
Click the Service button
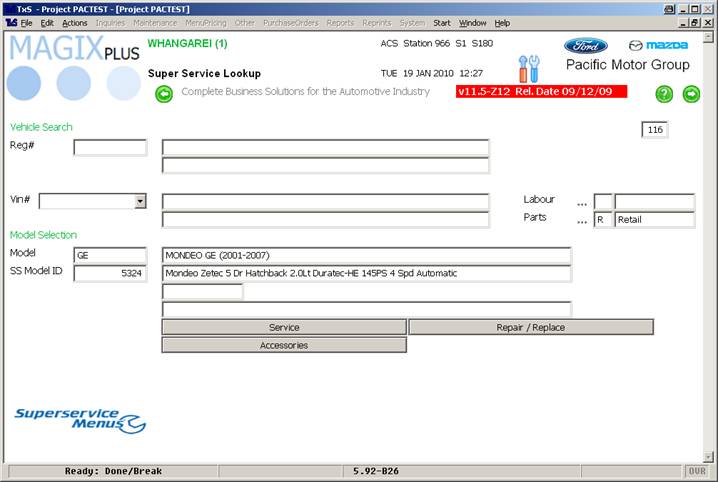[284, 327]
